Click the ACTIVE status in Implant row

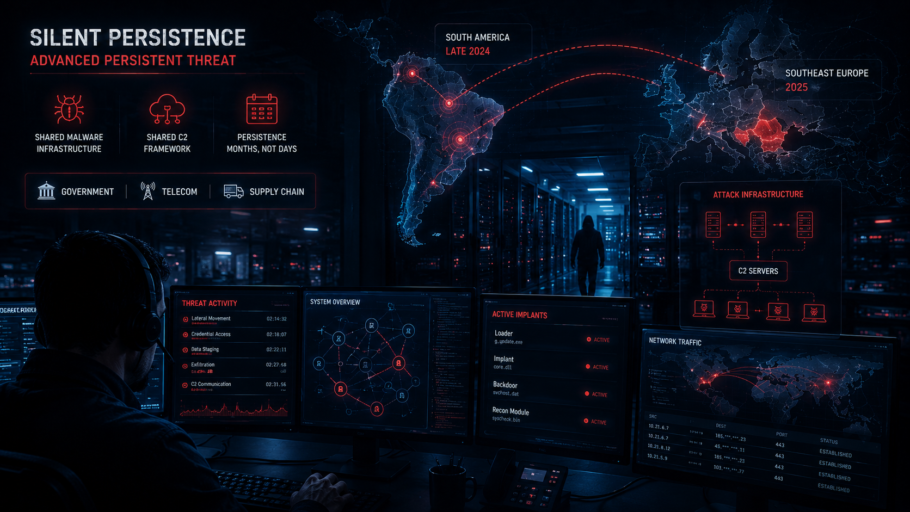(600, 367)
